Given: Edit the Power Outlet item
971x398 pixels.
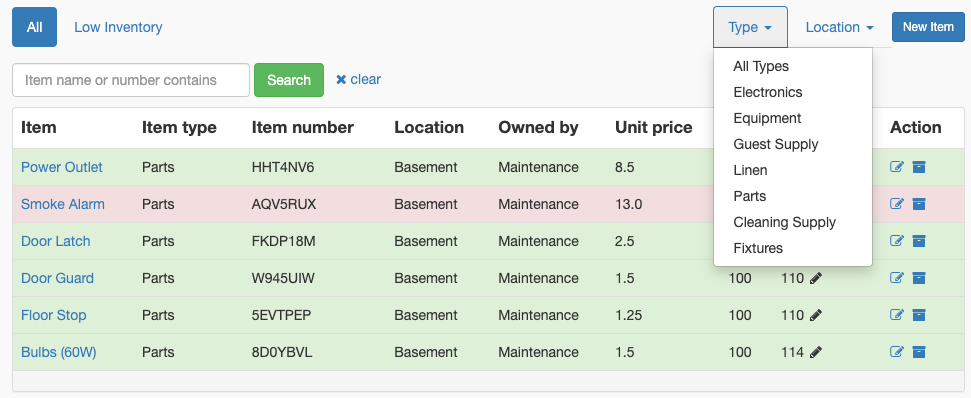Looking at the screenshot, I should click(897, 167).
